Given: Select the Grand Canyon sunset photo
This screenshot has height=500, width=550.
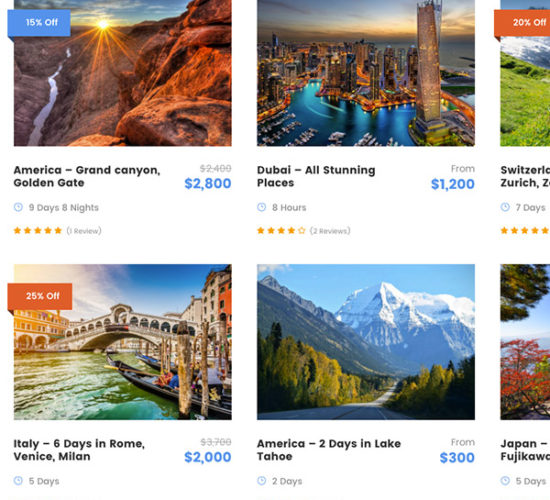Looking at the screenshot, I should click(x=123, y=73).
